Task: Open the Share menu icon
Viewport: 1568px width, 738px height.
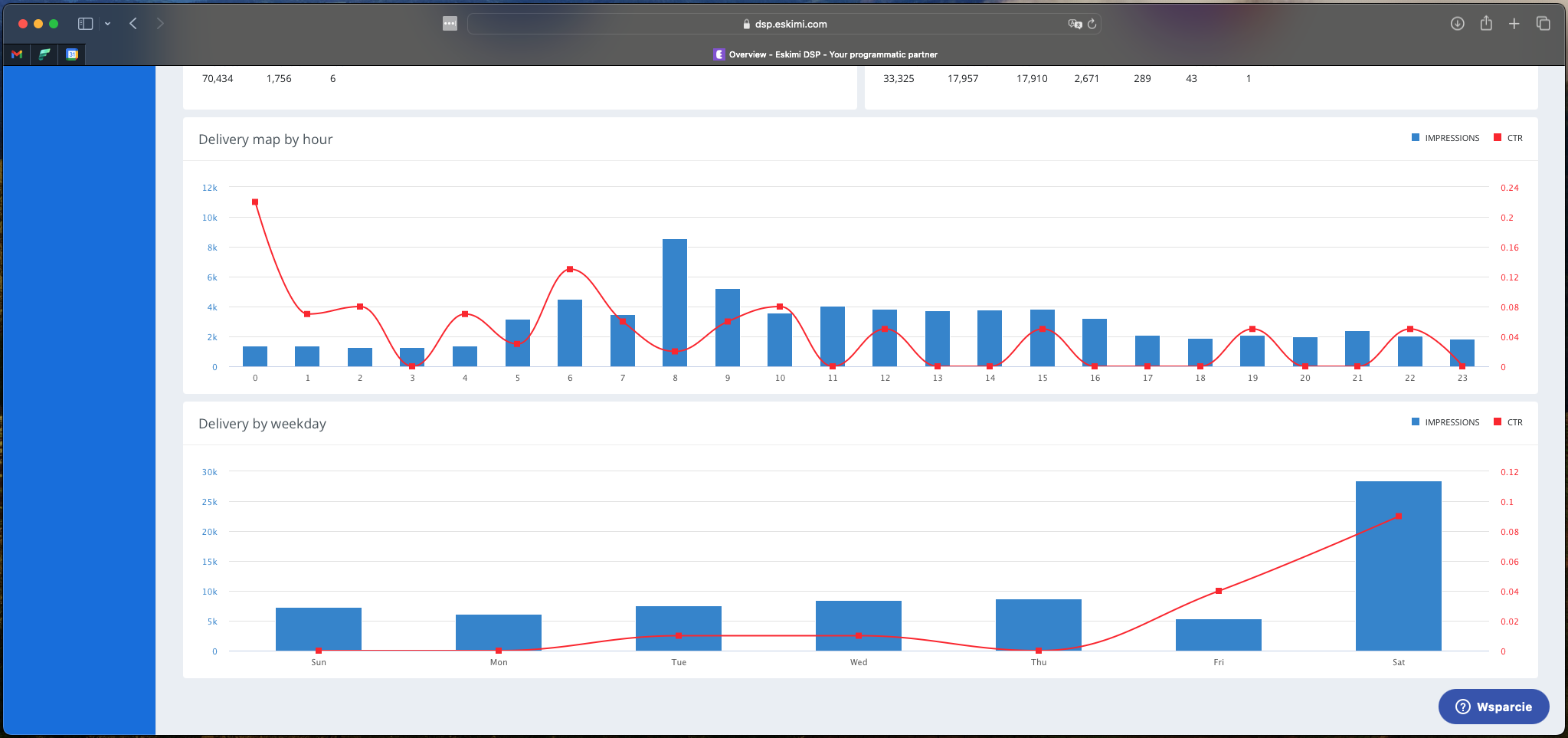Action: click(1486, 24)
